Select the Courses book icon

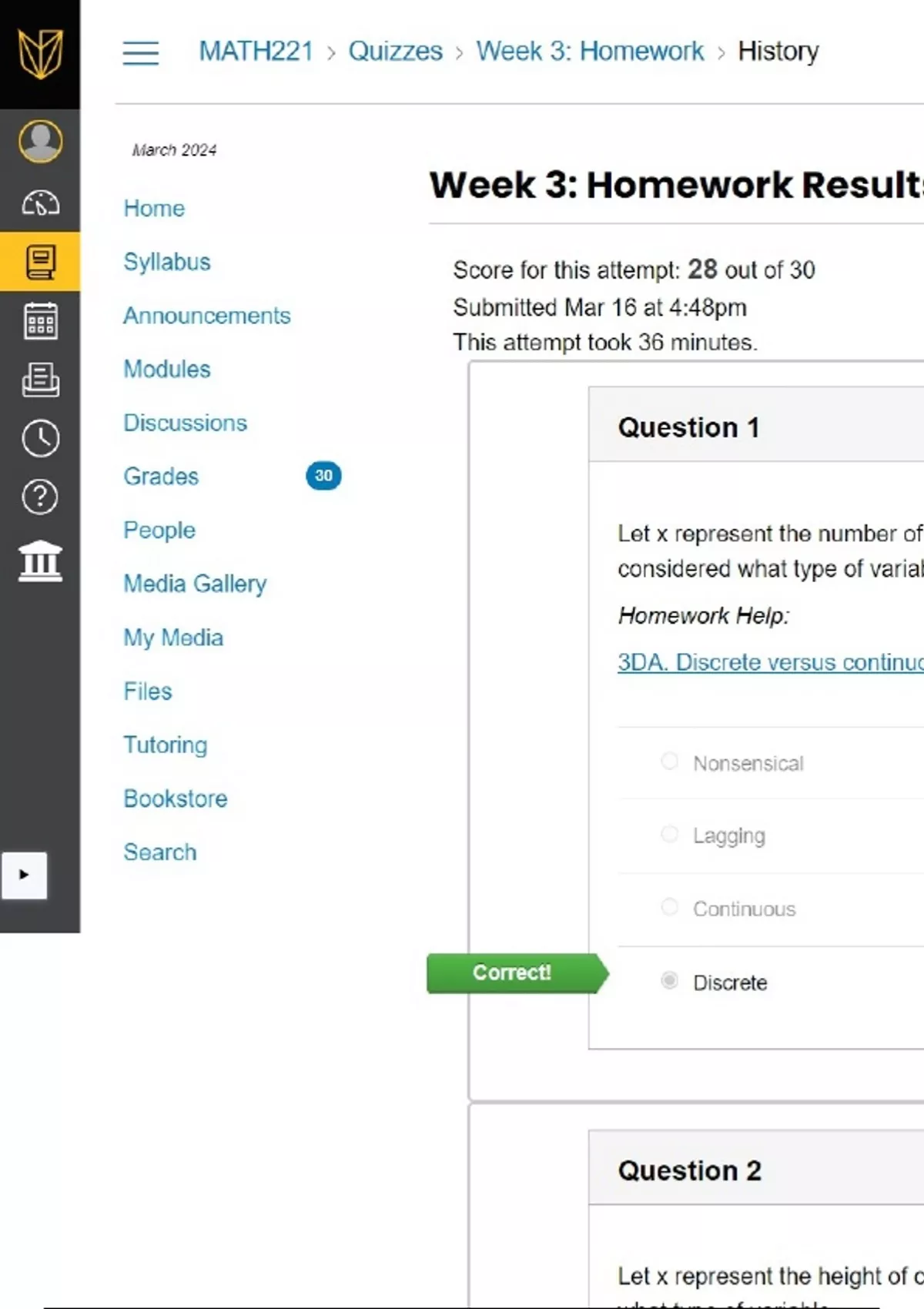(40, 262)
